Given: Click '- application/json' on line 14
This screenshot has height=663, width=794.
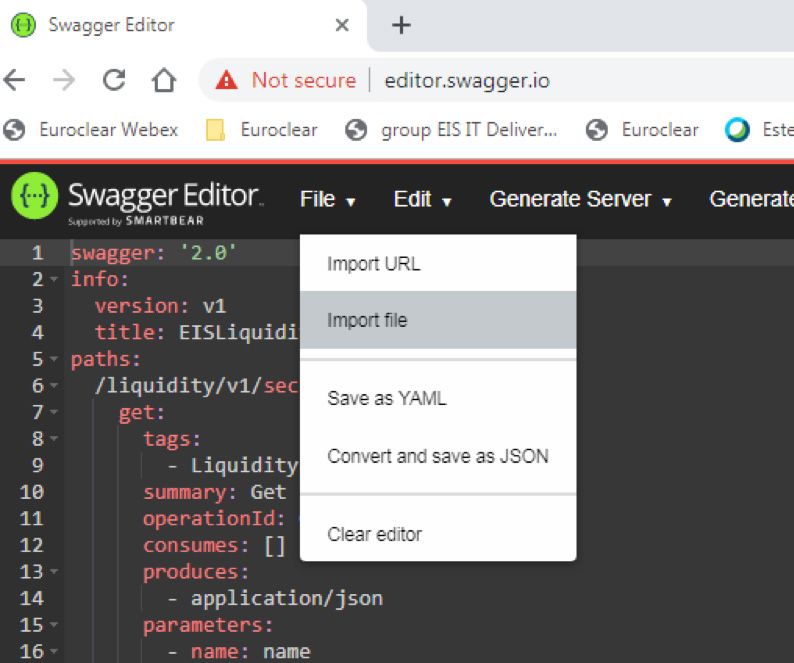Looking at the screenshot, I should tap(275, 599).
